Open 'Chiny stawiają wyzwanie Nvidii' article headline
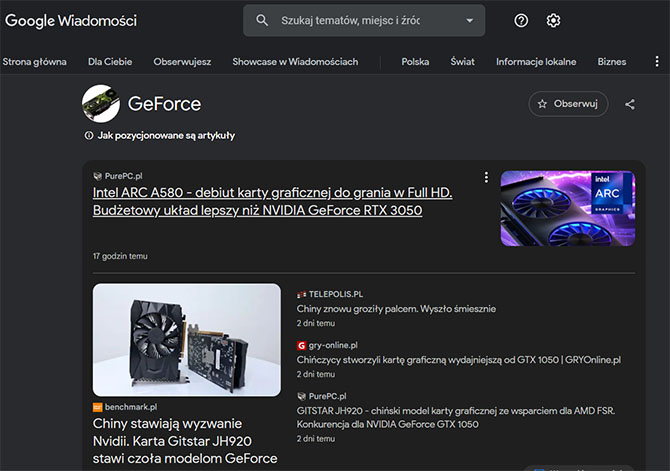This screenshot has height=471, width=670. (x=185, y=441)
